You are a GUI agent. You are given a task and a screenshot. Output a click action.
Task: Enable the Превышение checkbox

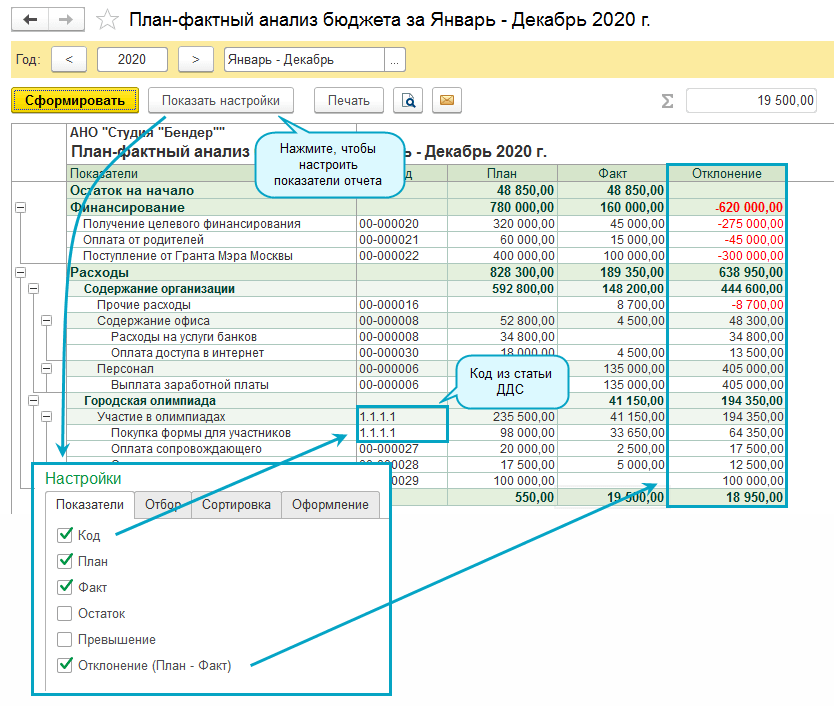click(66, 639)
